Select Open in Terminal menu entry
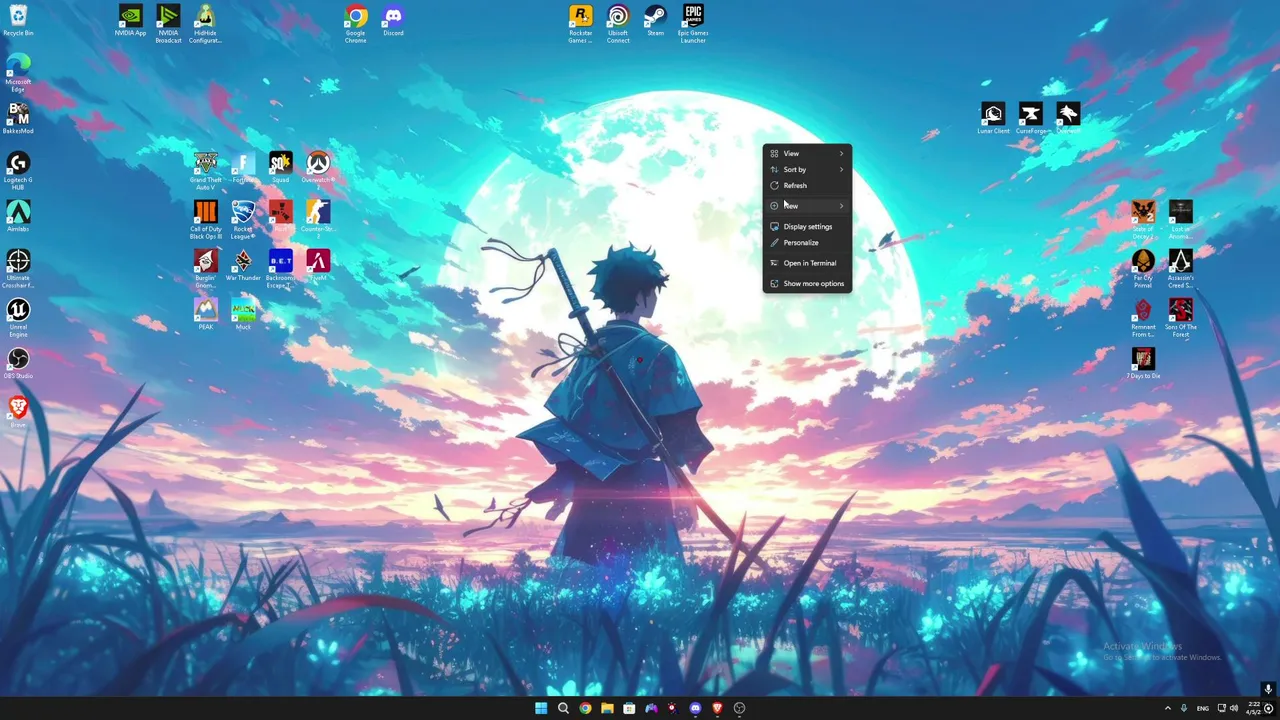This screenshot has width=1280, height=720. [807, 263]
